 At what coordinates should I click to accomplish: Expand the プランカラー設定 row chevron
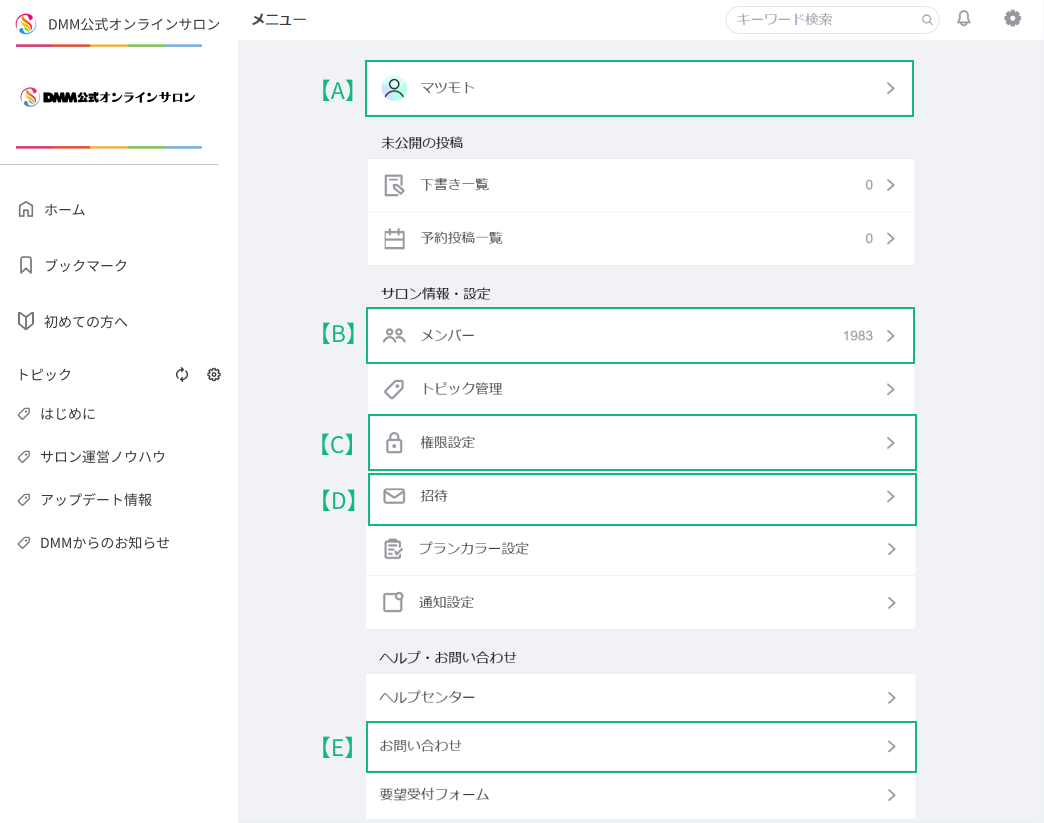890,549
